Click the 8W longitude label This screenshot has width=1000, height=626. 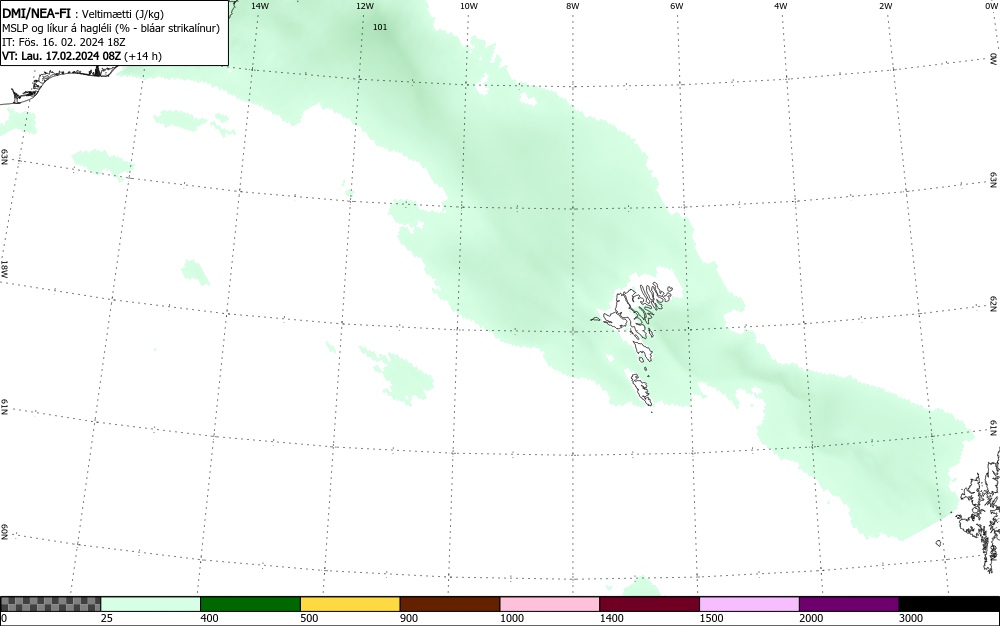pos(573,6)
